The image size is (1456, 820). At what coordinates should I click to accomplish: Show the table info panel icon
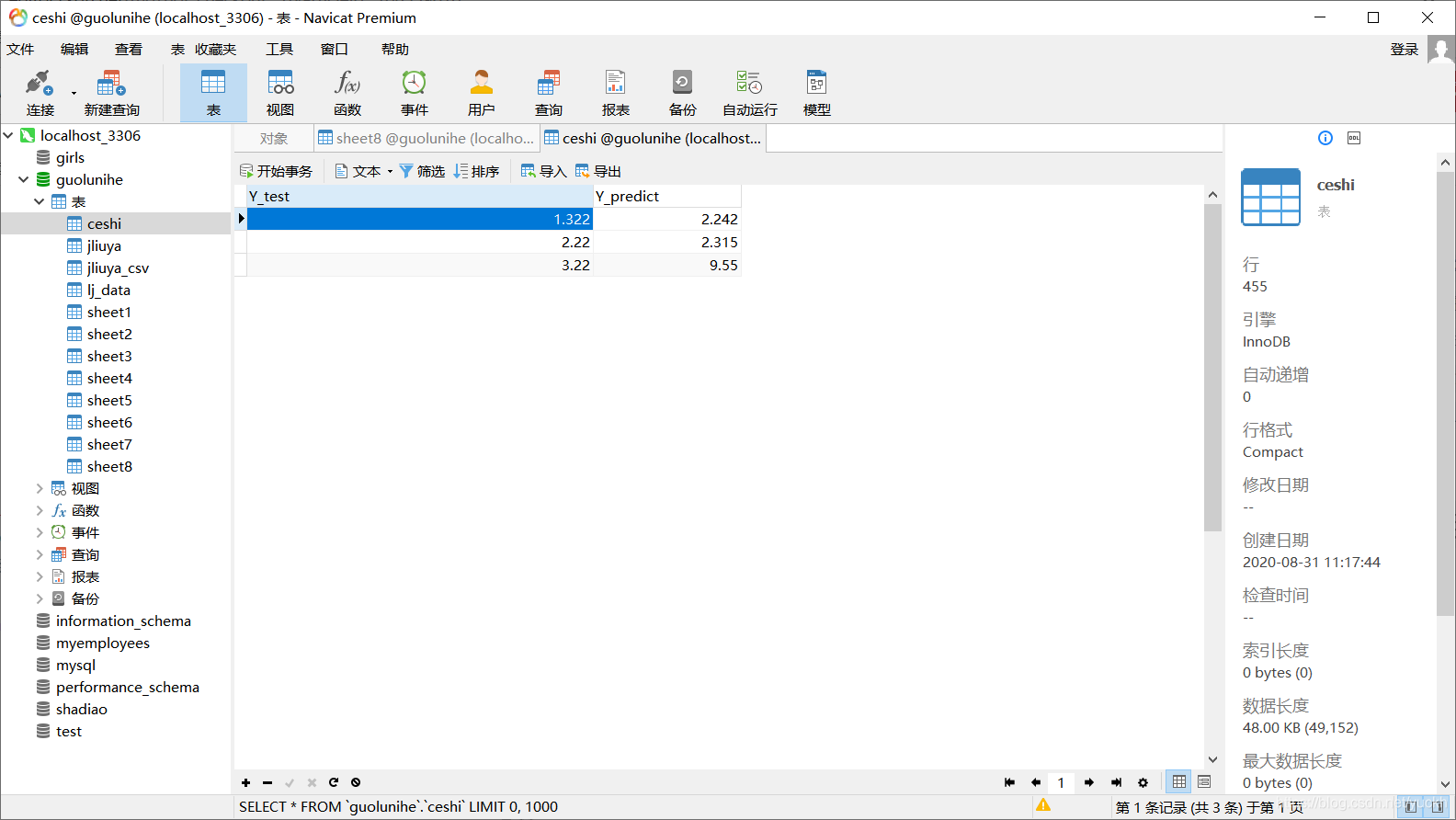(x=1325, y=138)
